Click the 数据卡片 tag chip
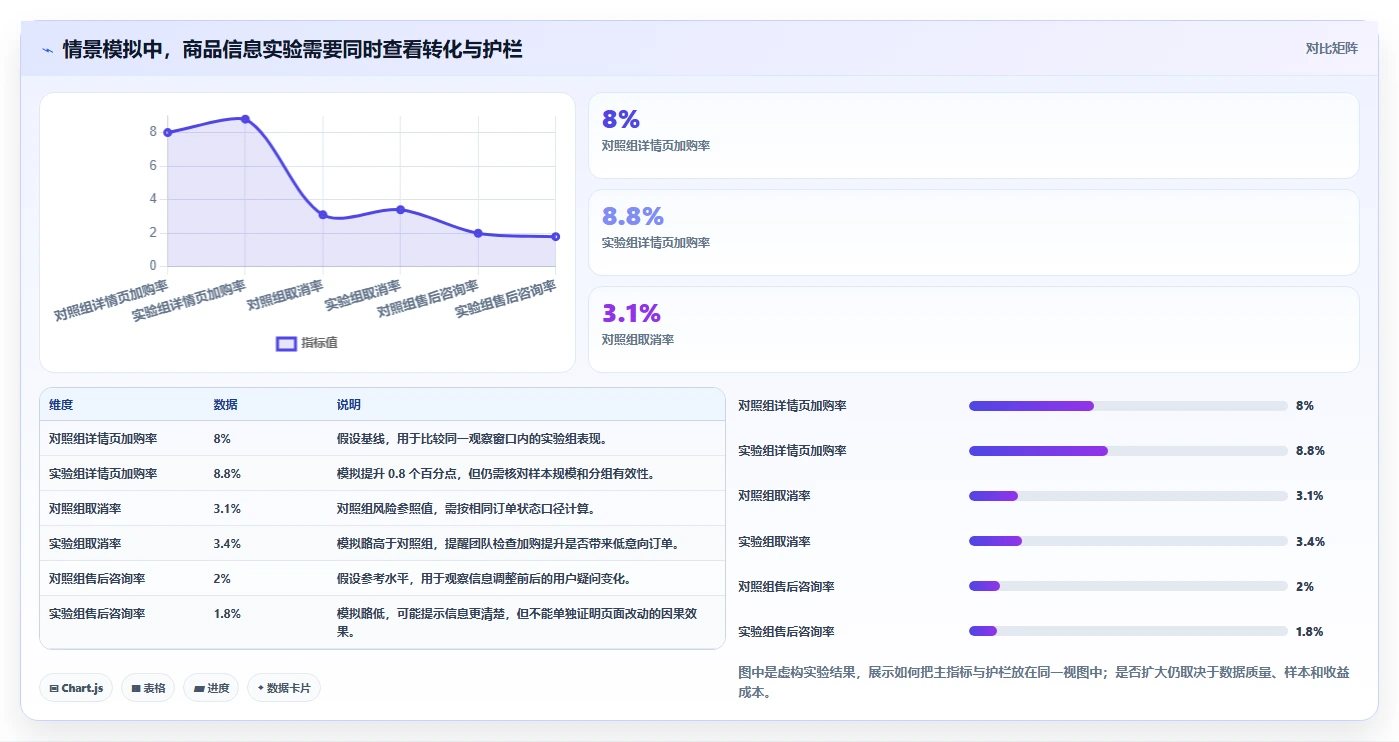Screen dimensions: 1399x742 pyautogui.click(x=284, y=688)
